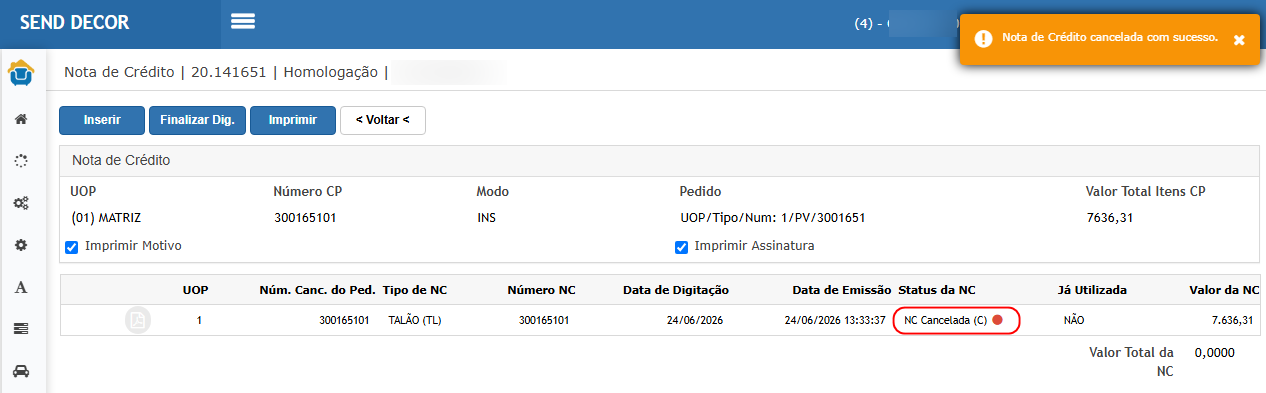Click the Pedido value 'UOP/Tipo/Num: 1/PV/3001651'

772,217
